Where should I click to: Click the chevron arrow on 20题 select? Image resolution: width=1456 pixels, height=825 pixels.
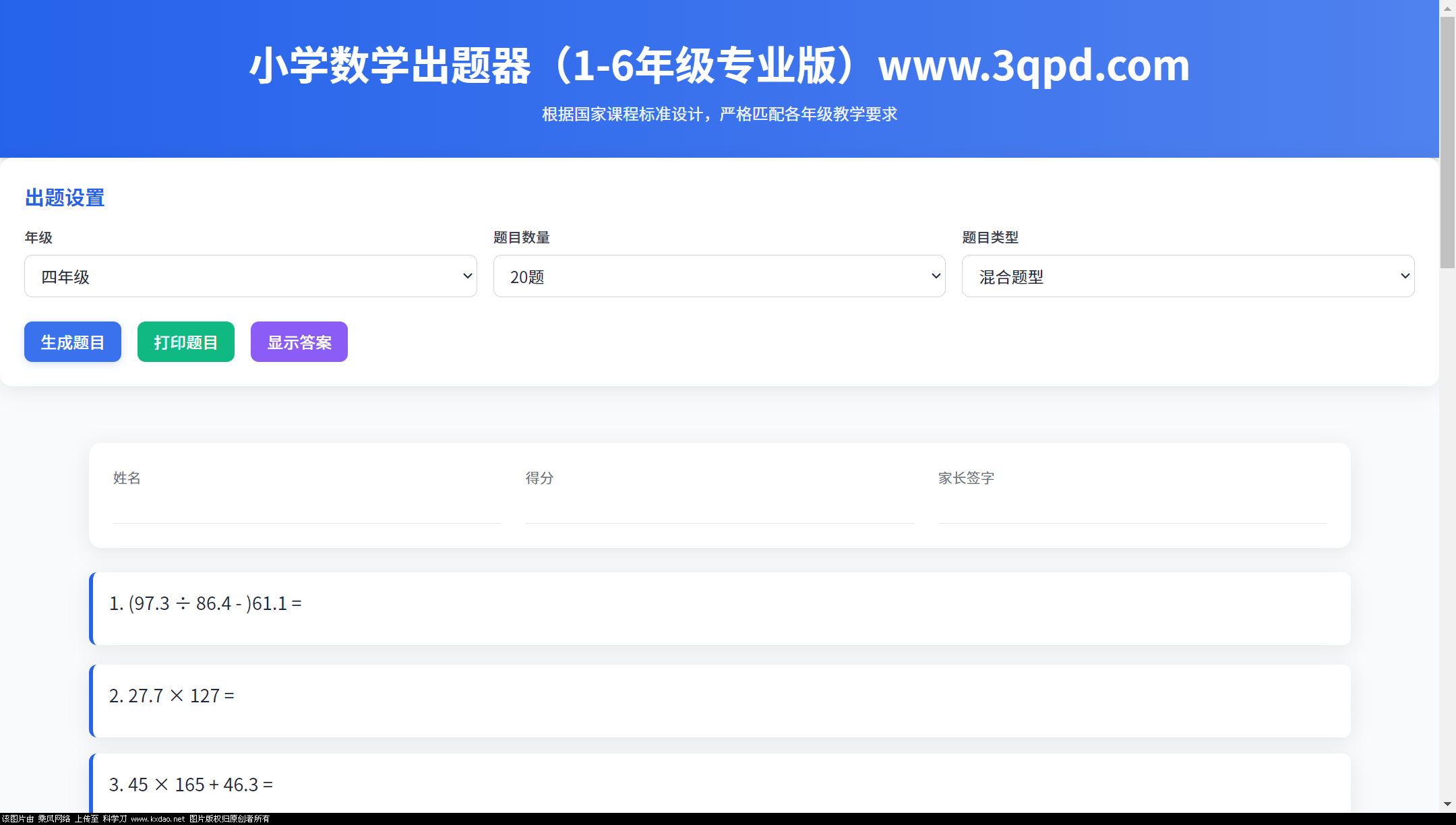[x=936, y=276]
